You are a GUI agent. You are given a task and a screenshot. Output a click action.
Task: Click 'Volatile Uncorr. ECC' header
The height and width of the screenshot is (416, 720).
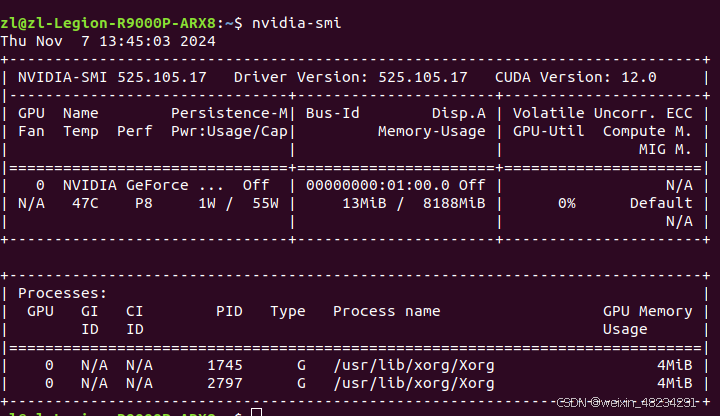click(602, 113)
